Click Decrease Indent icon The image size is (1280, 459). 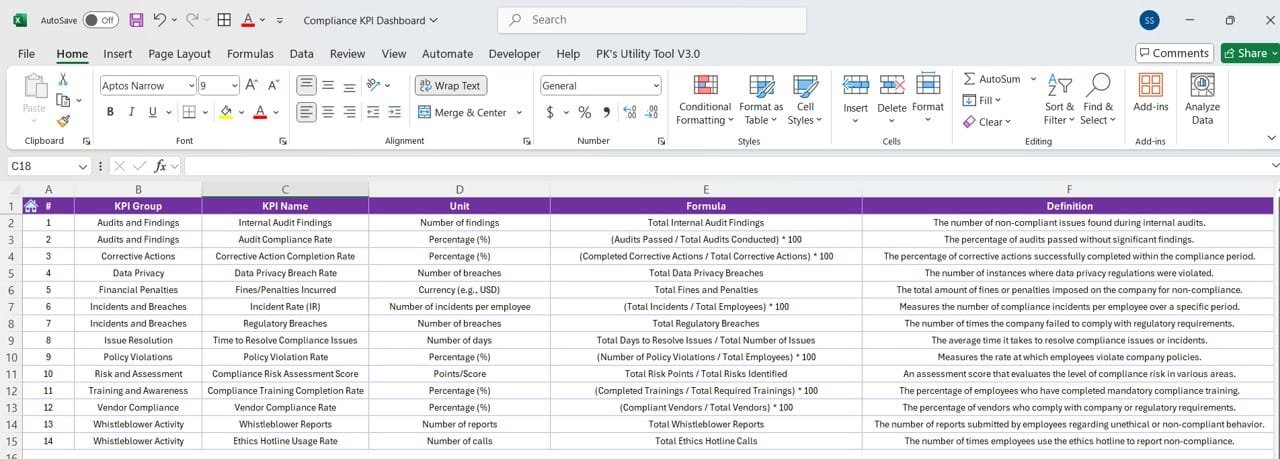(373, 112)
